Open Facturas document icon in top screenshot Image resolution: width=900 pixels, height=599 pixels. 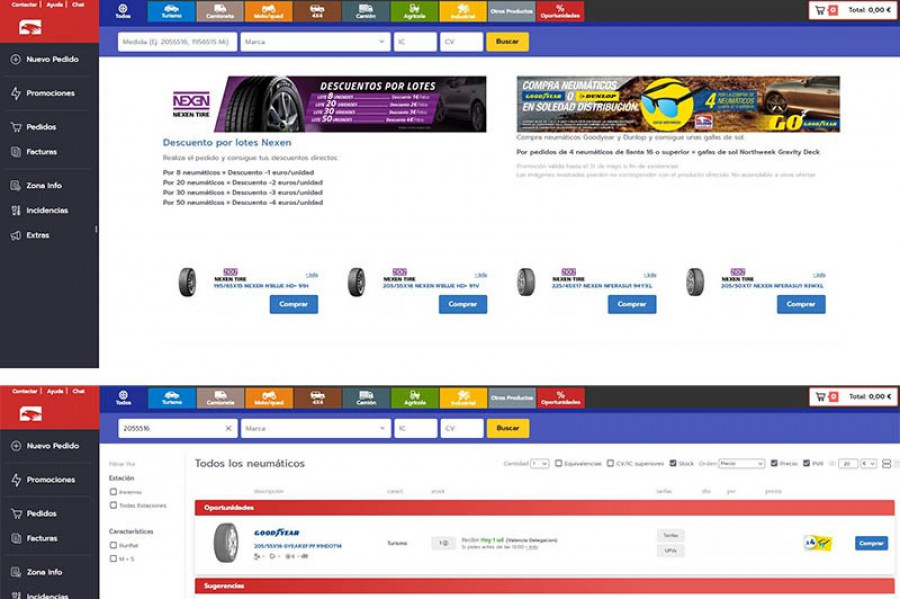click(x=15, y=152)
